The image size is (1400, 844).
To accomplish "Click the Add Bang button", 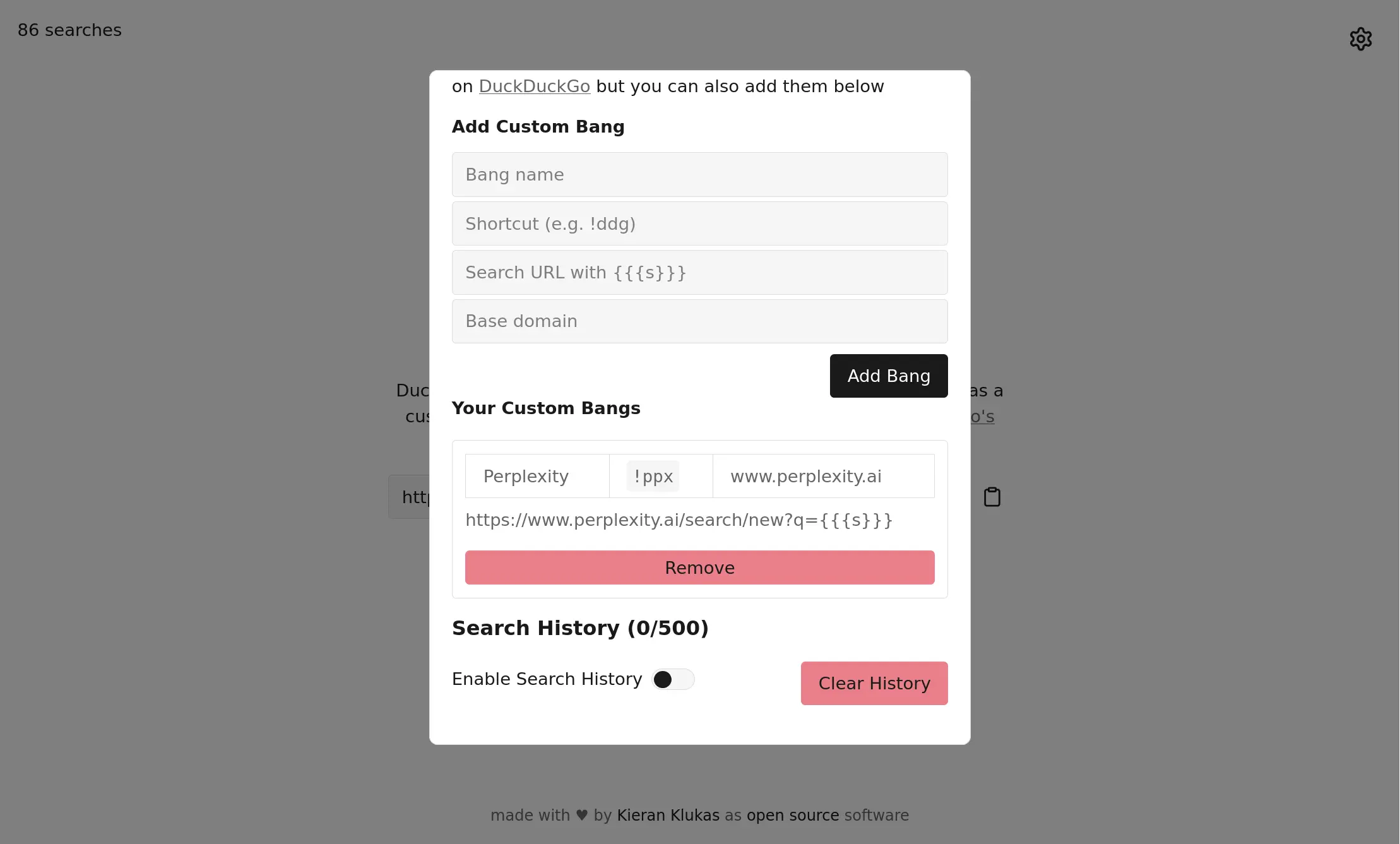I will pyautogui.click(x=888, y=376).
